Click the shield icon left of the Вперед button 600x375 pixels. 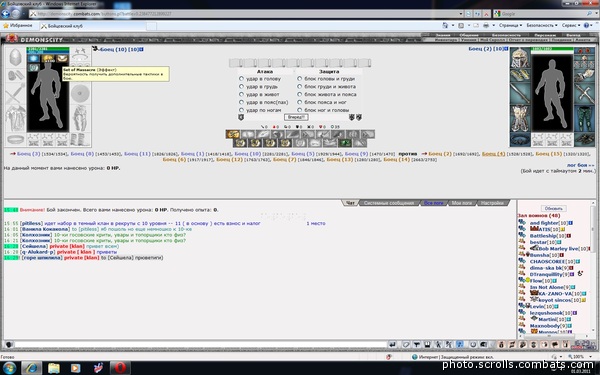click(241, 117)
